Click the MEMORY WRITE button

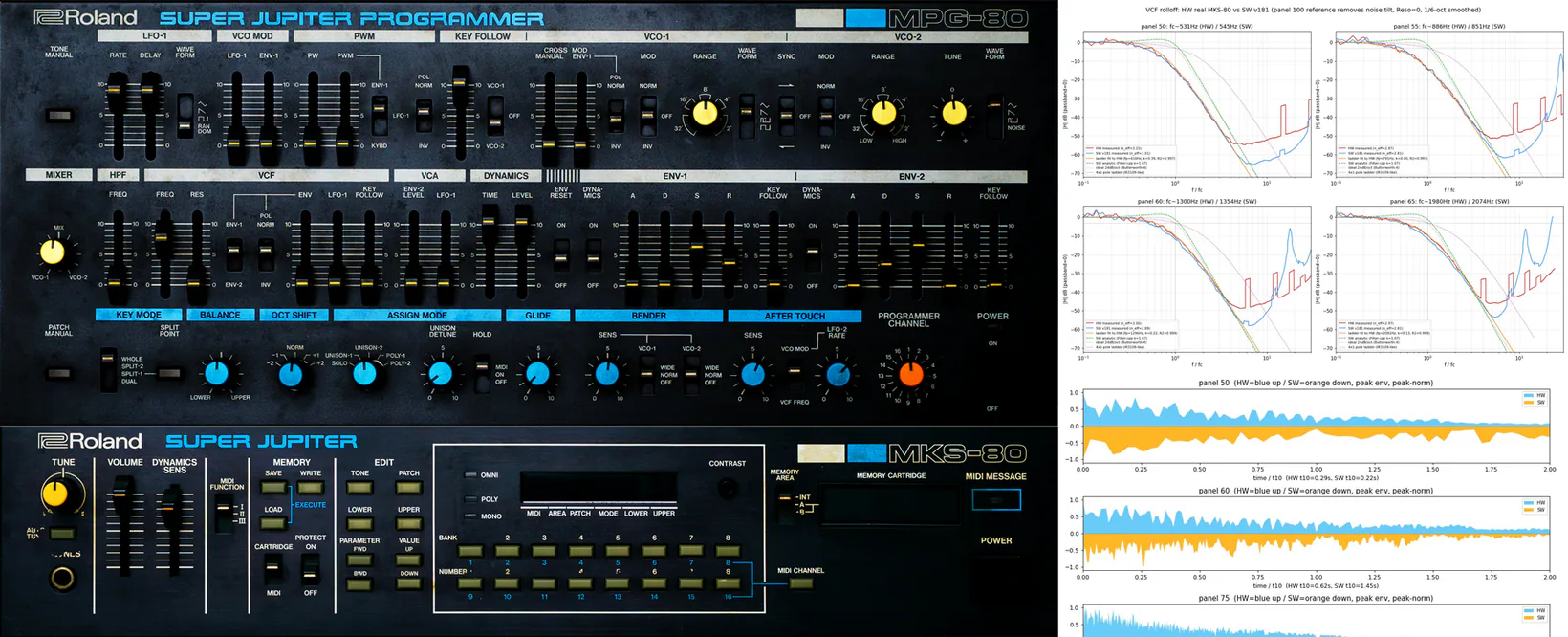click(310, 488)
